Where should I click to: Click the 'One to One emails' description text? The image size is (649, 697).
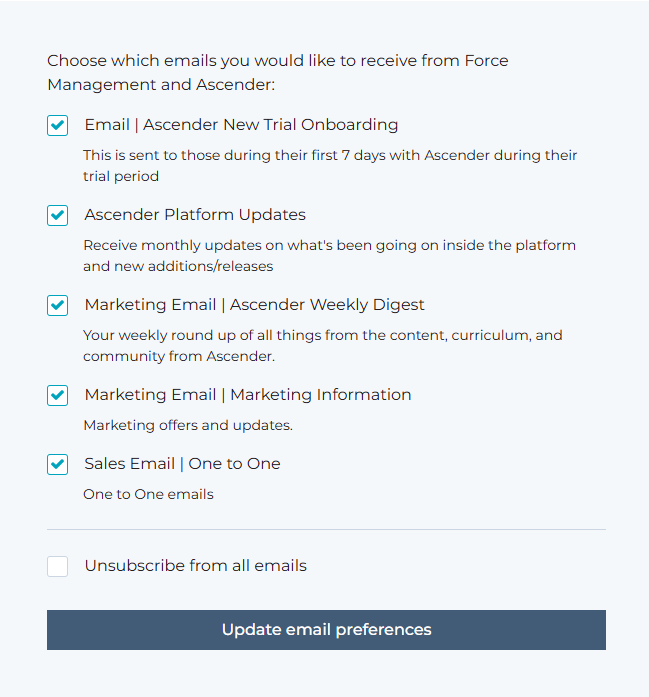148,495
